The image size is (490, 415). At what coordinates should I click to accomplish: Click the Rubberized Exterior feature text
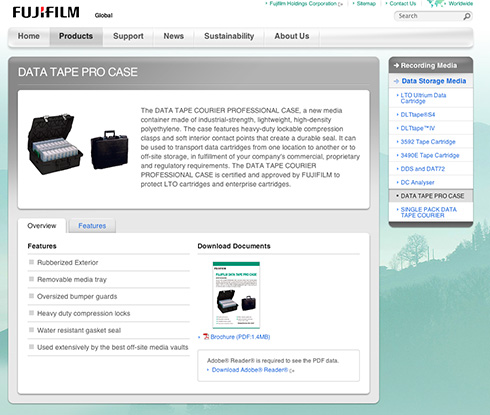67,263
